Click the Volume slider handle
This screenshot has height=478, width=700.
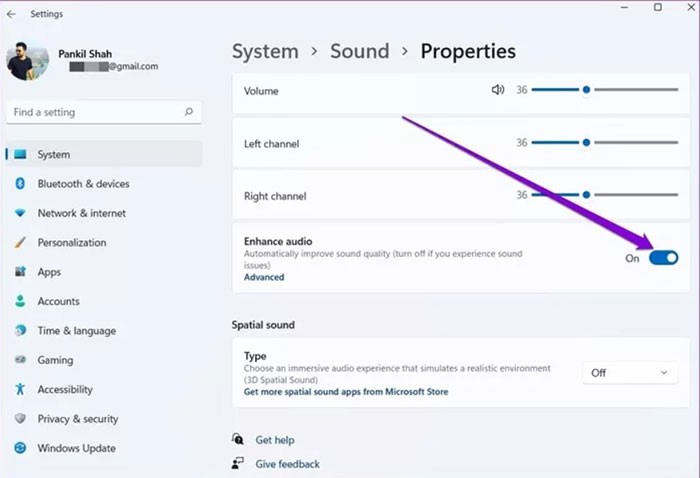[586, 90]
